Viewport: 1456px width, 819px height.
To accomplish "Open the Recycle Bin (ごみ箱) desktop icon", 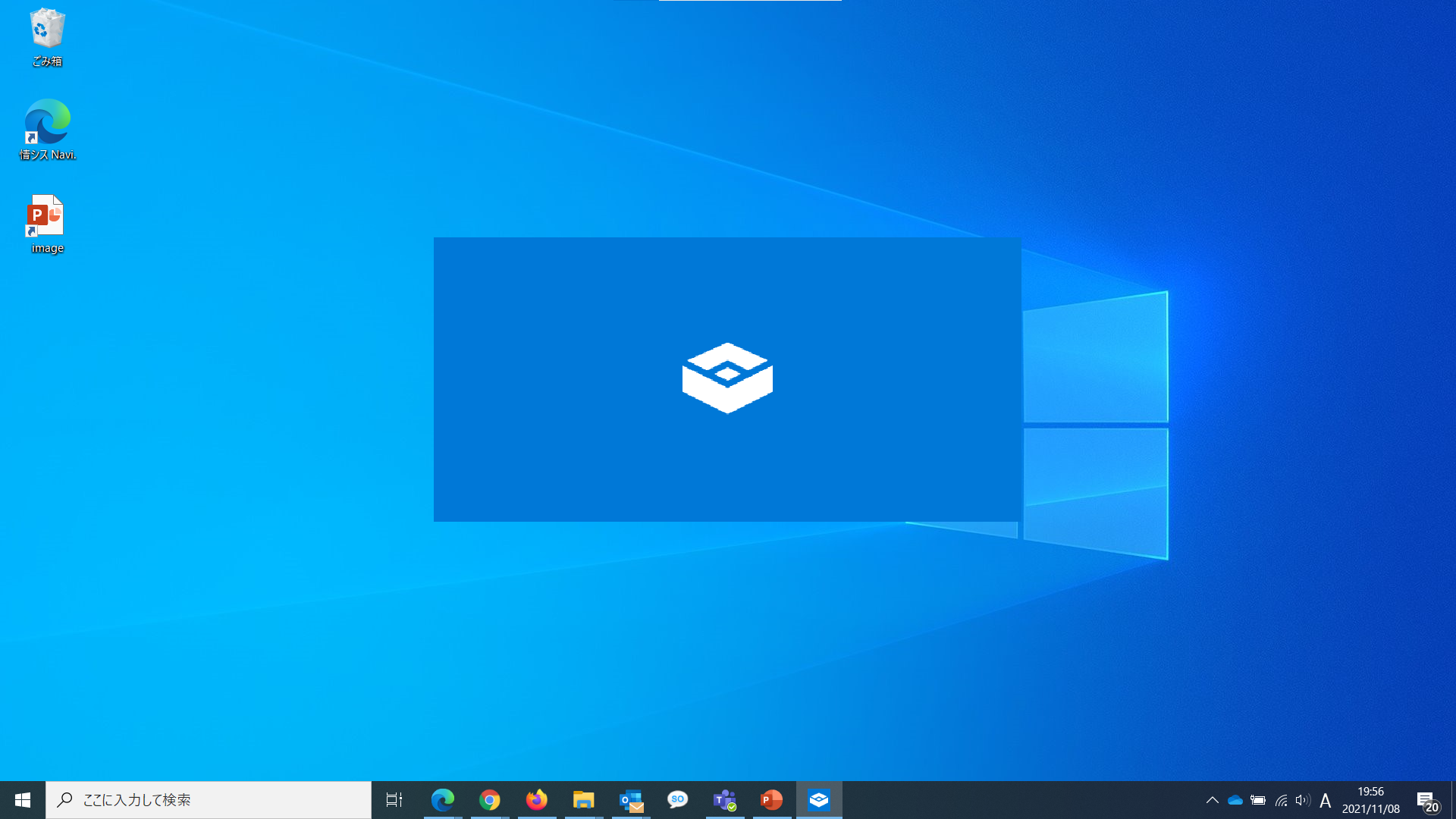I will coord(47,36).
